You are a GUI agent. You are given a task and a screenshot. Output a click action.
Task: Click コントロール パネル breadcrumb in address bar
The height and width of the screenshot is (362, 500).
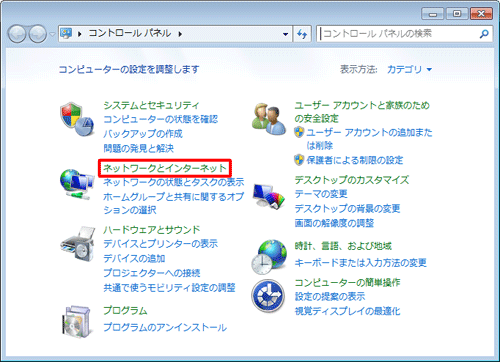tap(130, 34)
